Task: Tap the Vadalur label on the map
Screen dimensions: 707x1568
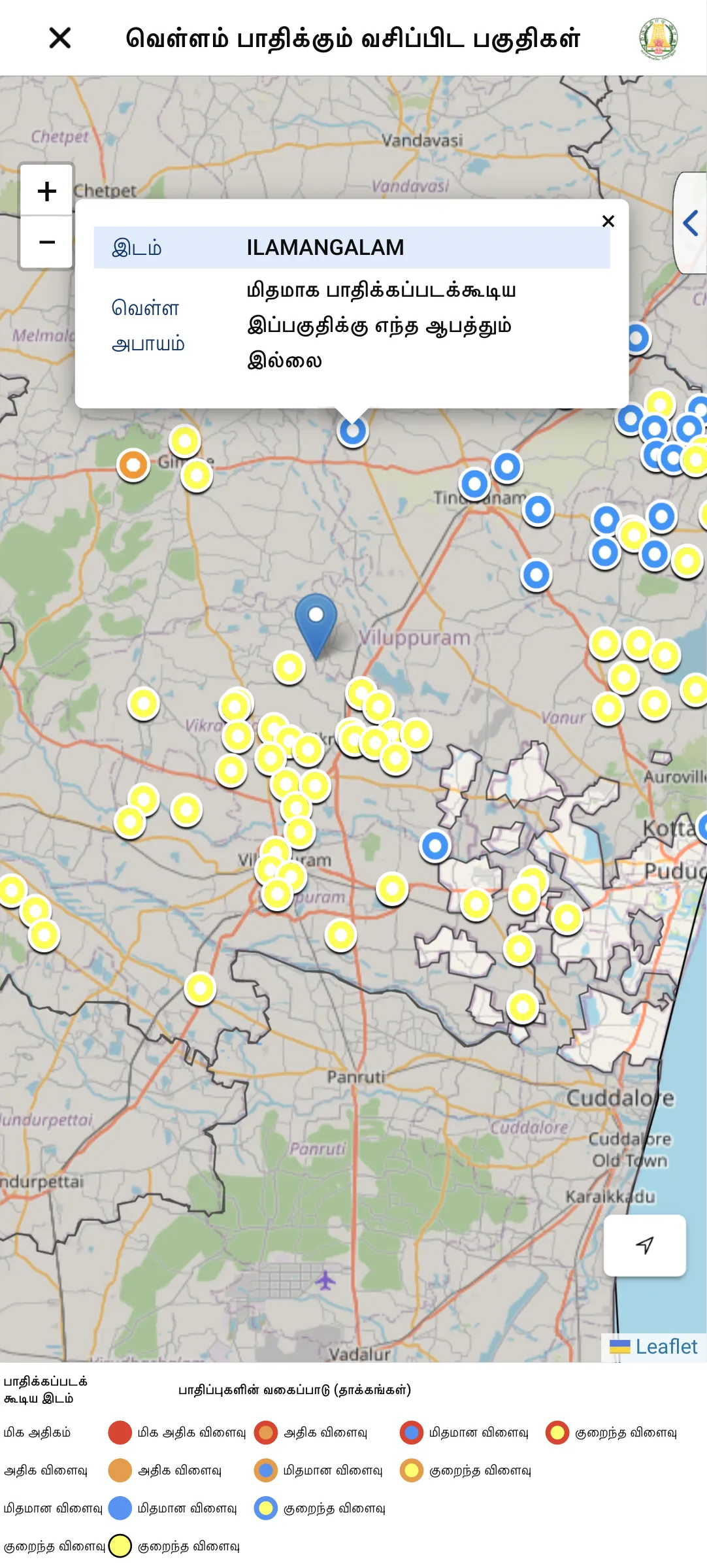Action: (359, 1354)
